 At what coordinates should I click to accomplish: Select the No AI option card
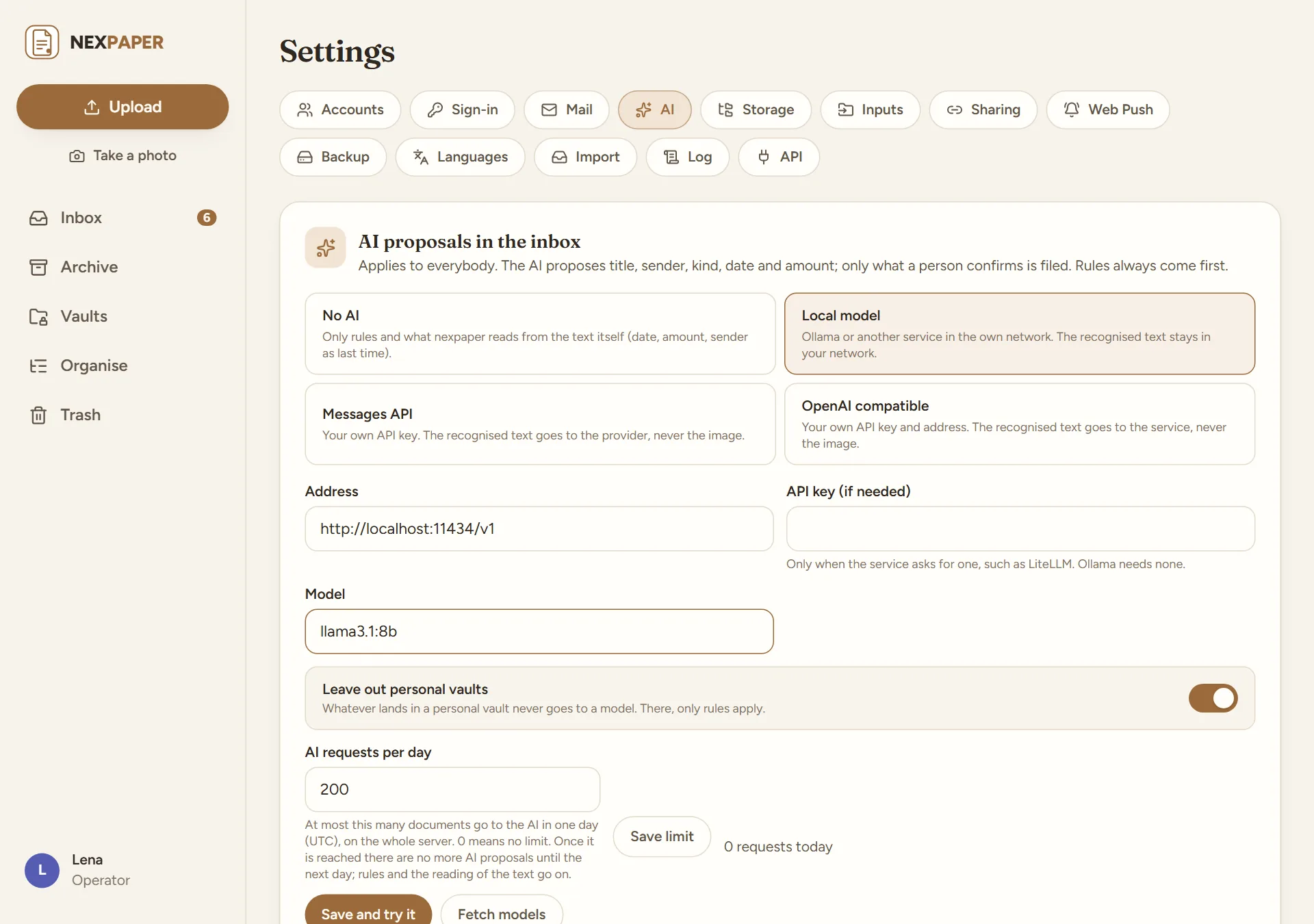540,333
